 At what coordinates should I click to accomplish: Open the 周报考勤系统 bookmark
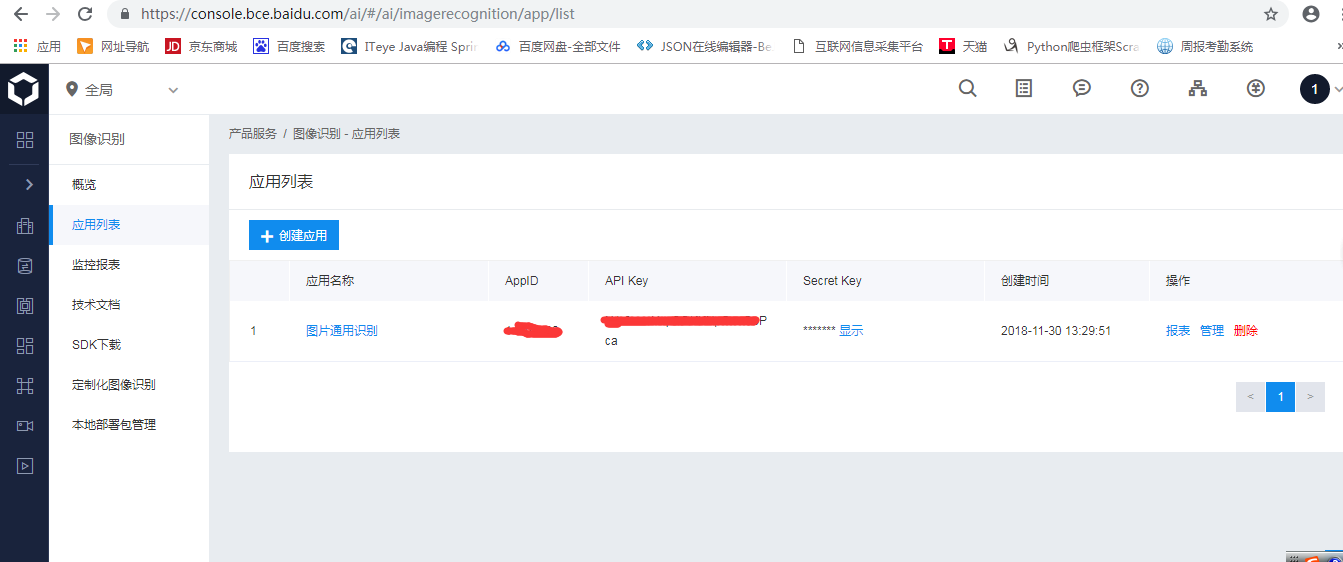coord(1205,46)
